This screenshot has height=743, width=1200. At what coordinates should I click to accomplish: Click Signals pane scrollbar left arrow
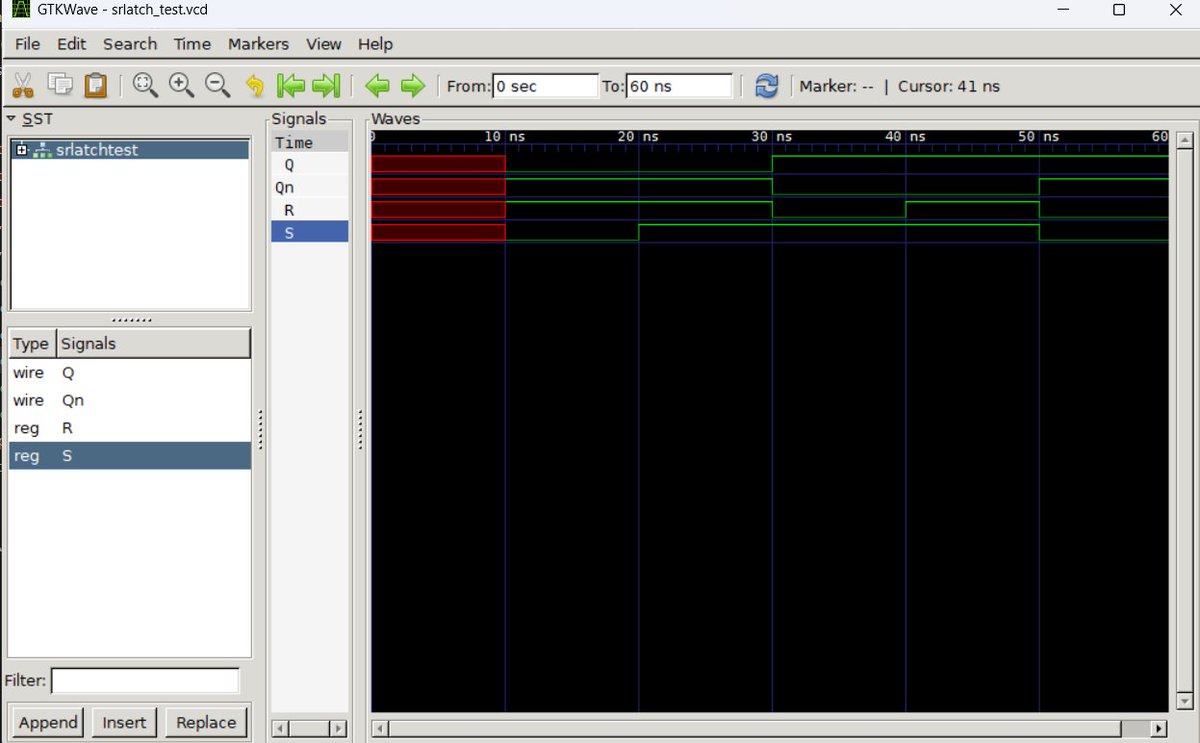[x=280, y=729]
